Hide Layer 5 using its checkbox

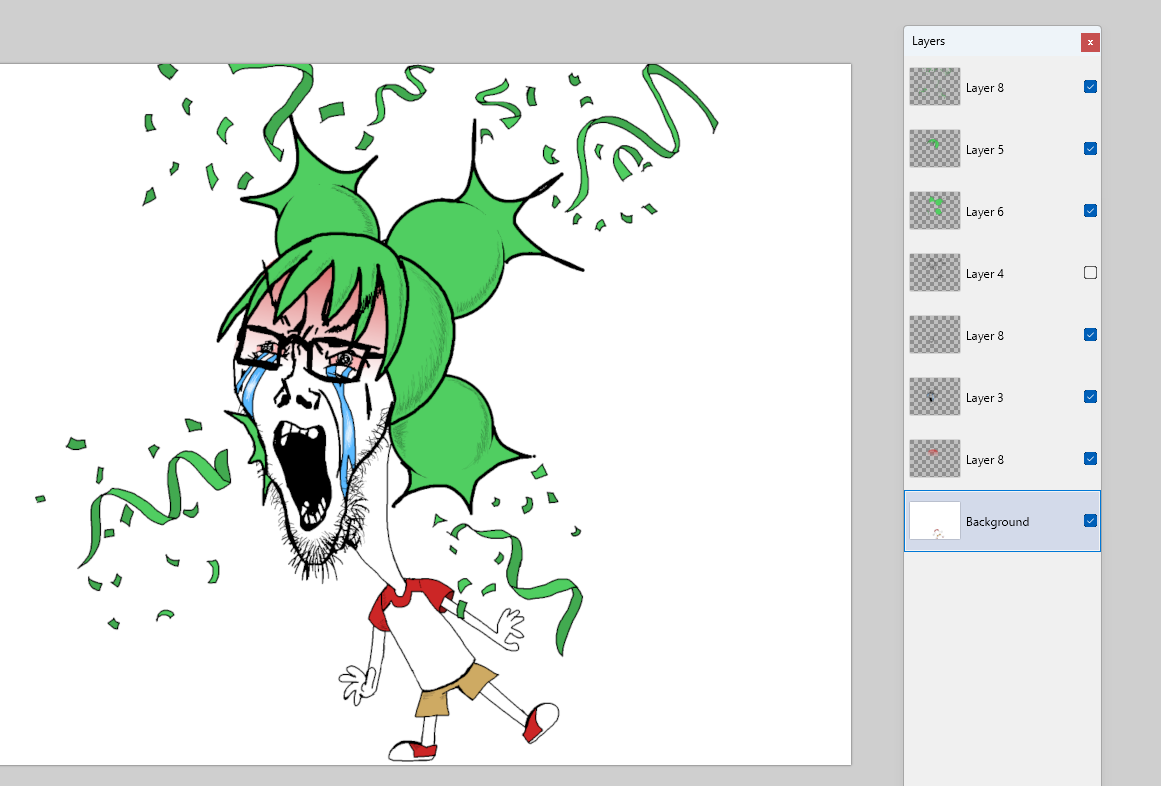point(1090,149)
